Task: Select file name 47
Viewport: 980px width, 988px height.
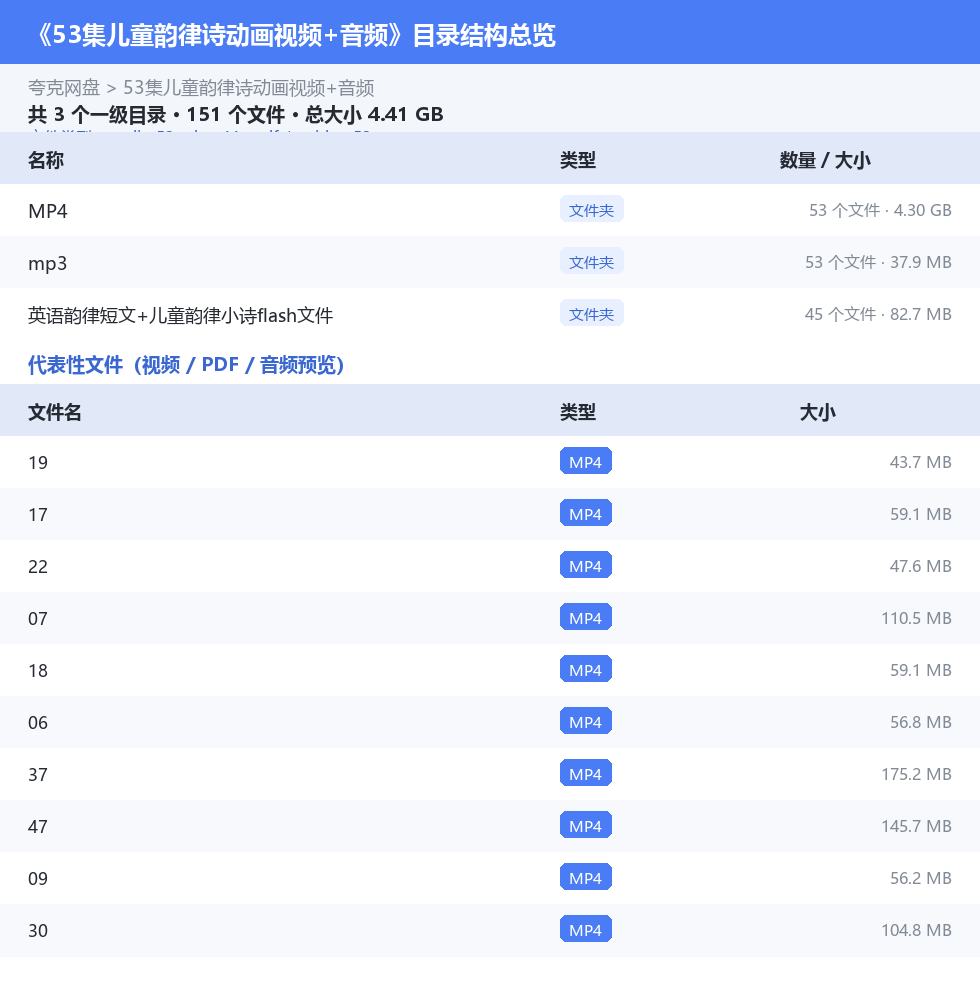Action: pos(38,827)
